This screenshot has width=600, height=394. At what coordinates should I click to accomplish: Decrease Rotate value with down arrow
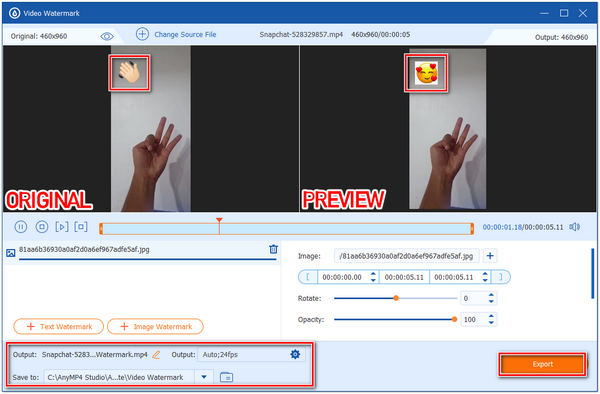tap(491, 302)
